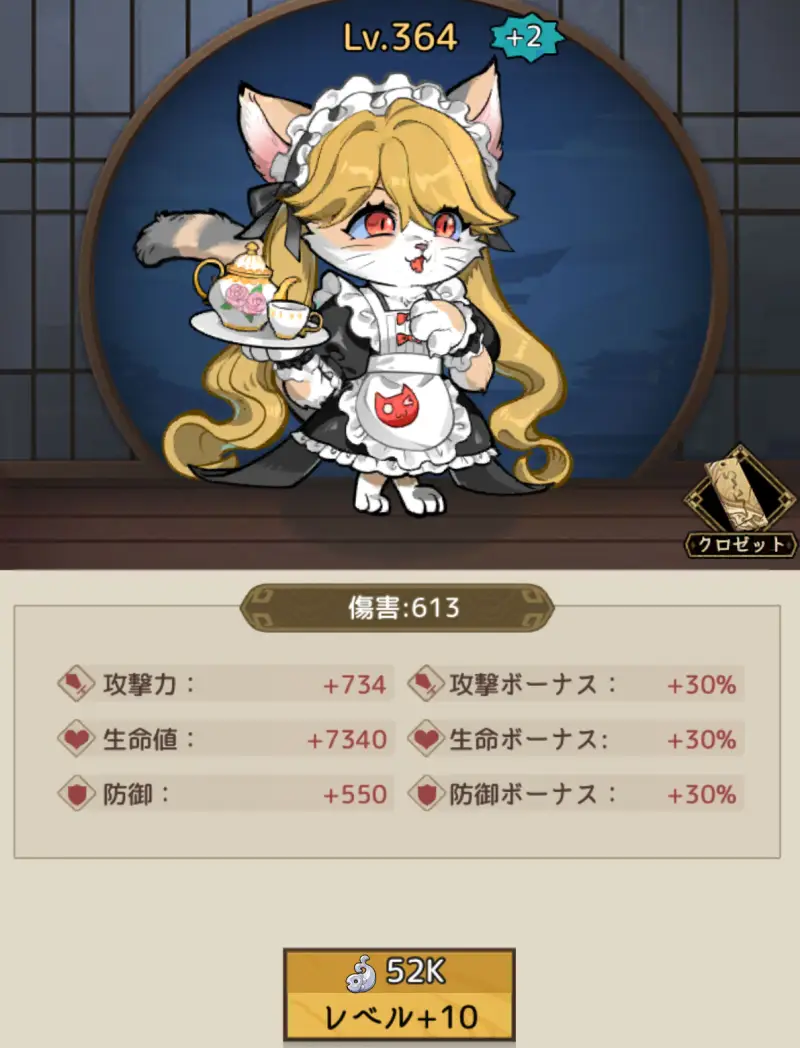
Task: Click the 防御 shield icon
Action: [76, 794]
